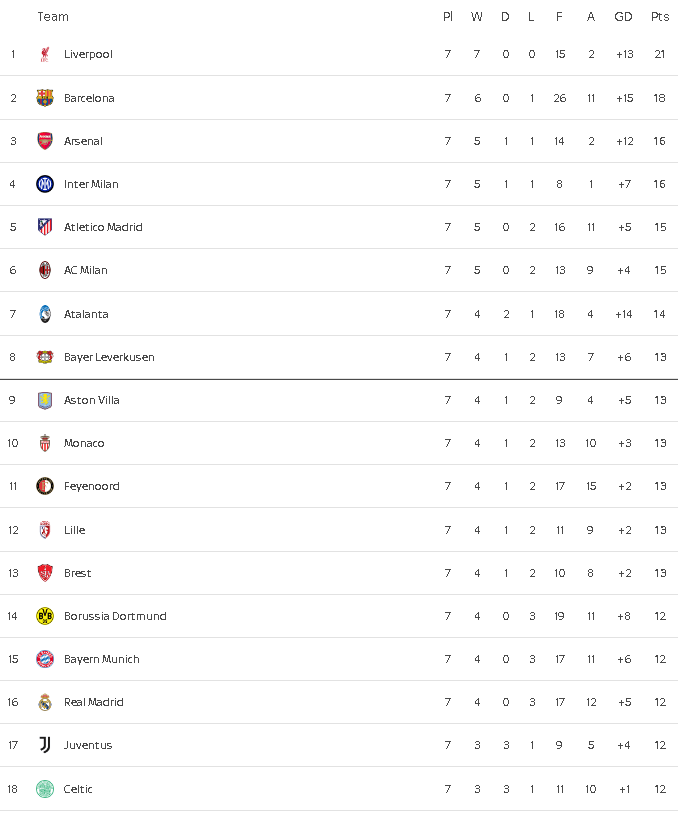The width and height of the screenshot is (689, 813).
Task: Click the Juventus J logo icon
Action: (x=45, y=745)
